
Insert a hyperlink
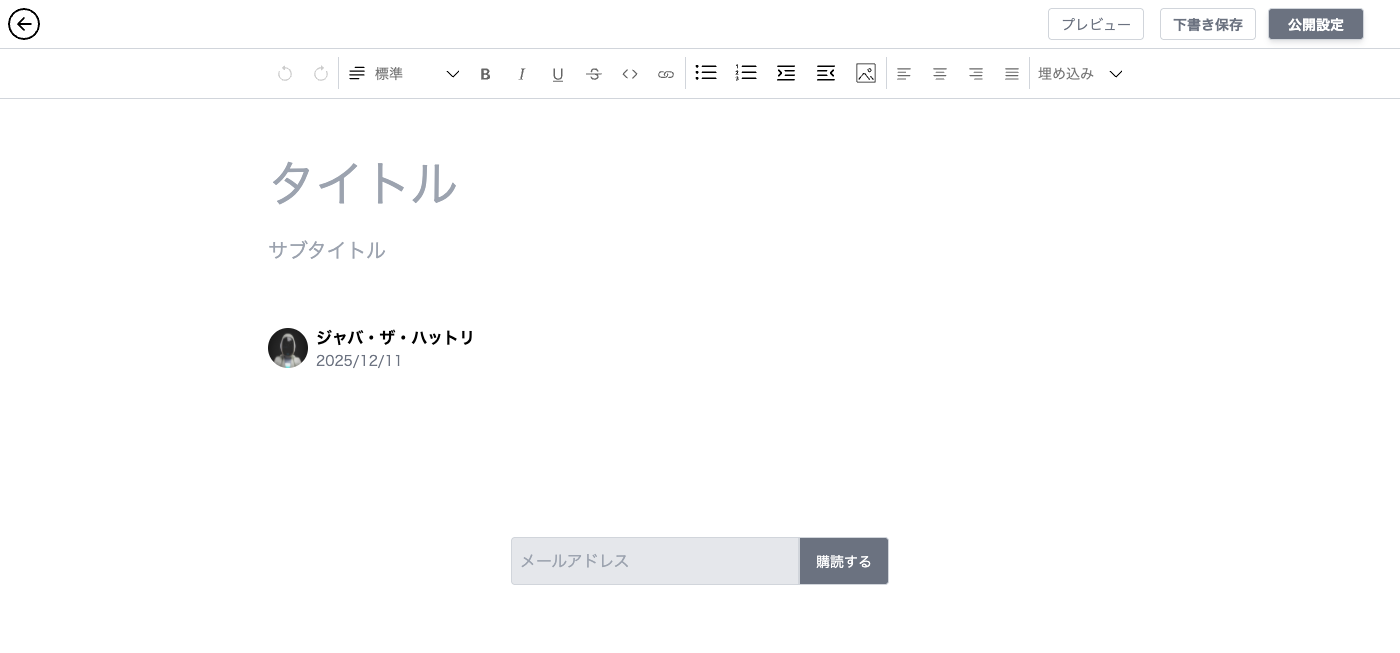tap(666, 74)
